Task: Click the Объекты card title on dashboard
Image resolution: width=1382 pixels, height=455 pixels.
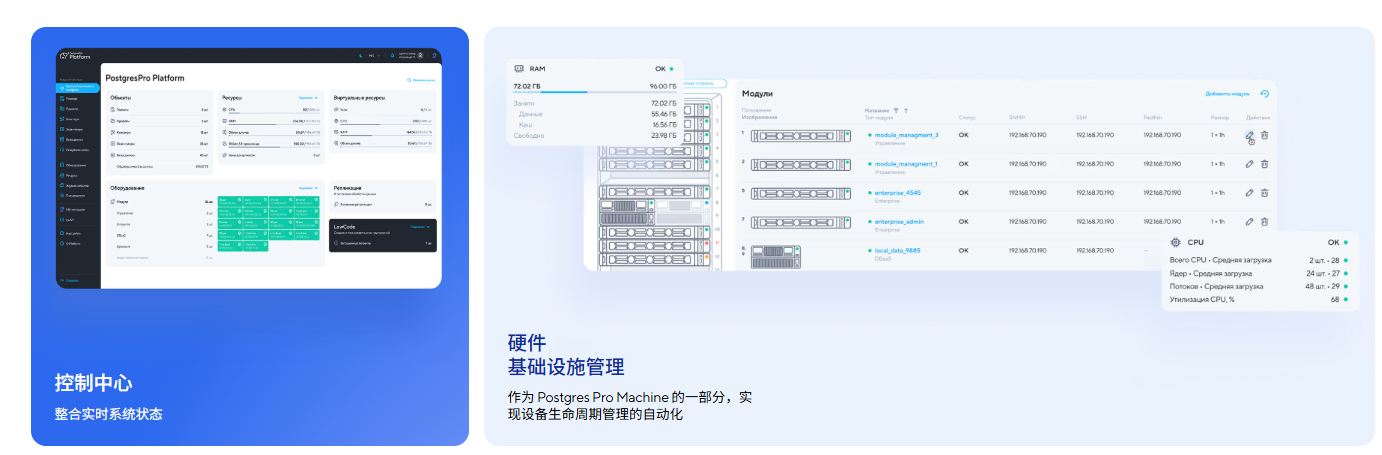Action: (120, 98)
